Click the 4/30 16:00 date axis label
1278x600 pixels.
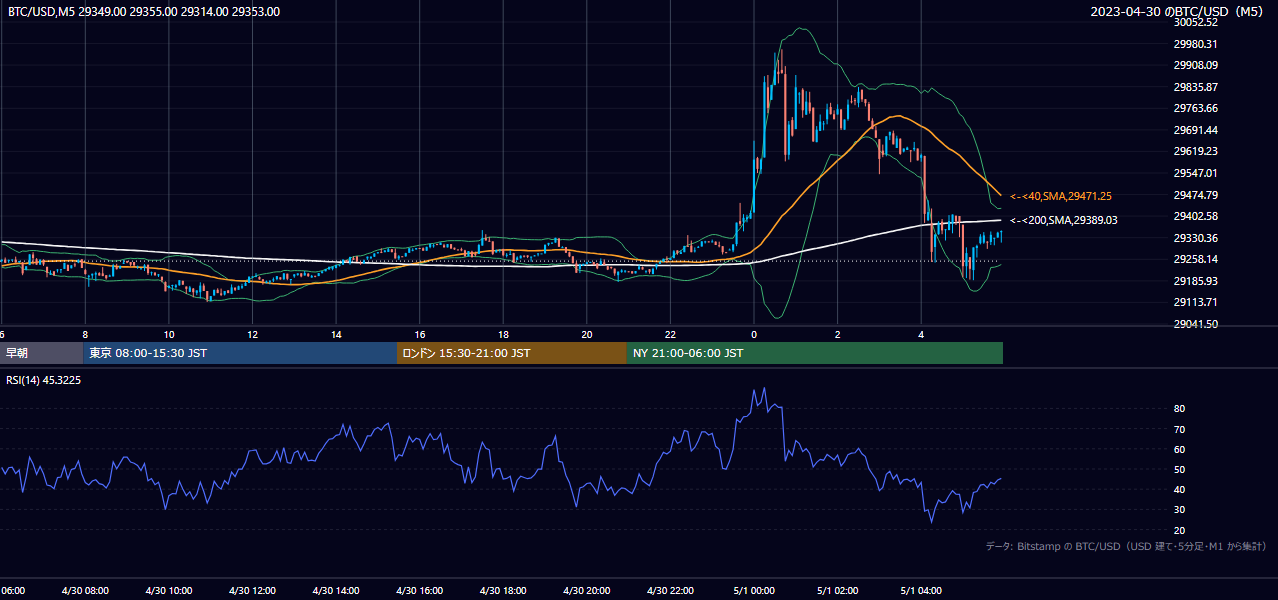coord(419,590)
